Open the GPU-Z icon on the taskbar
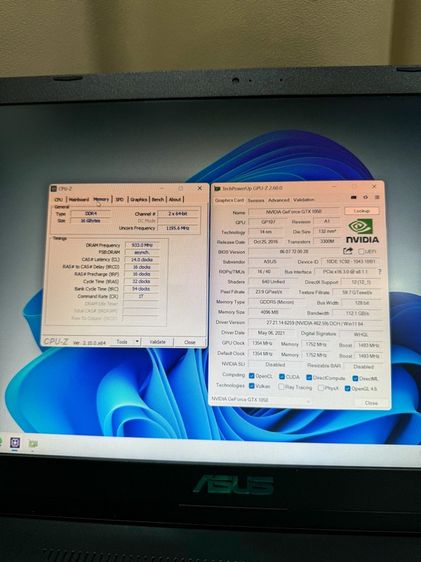The image size is (421, 562). (33, 444)
